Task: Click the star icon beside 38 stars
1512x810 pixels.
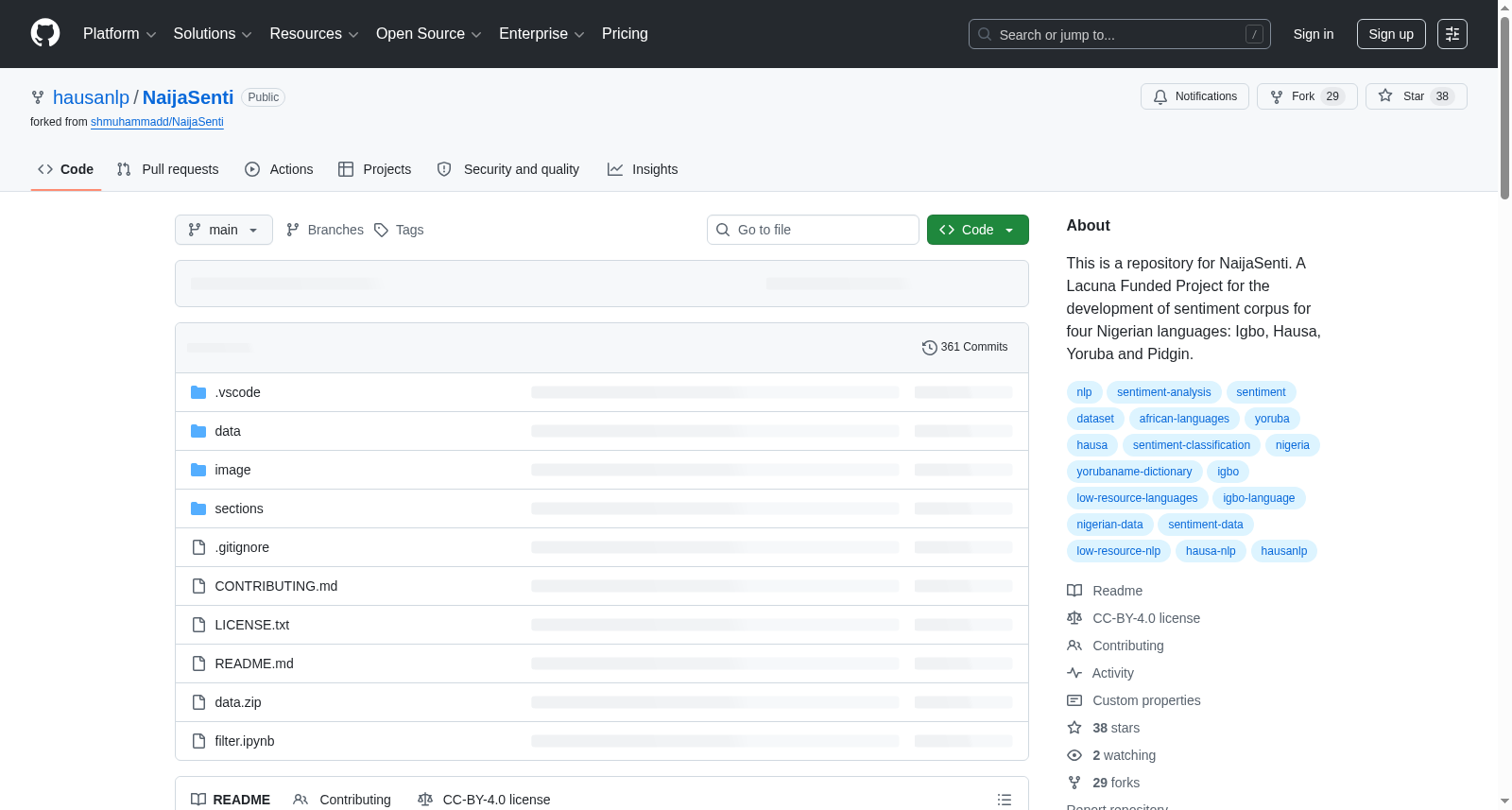Action: point(1074,728)
